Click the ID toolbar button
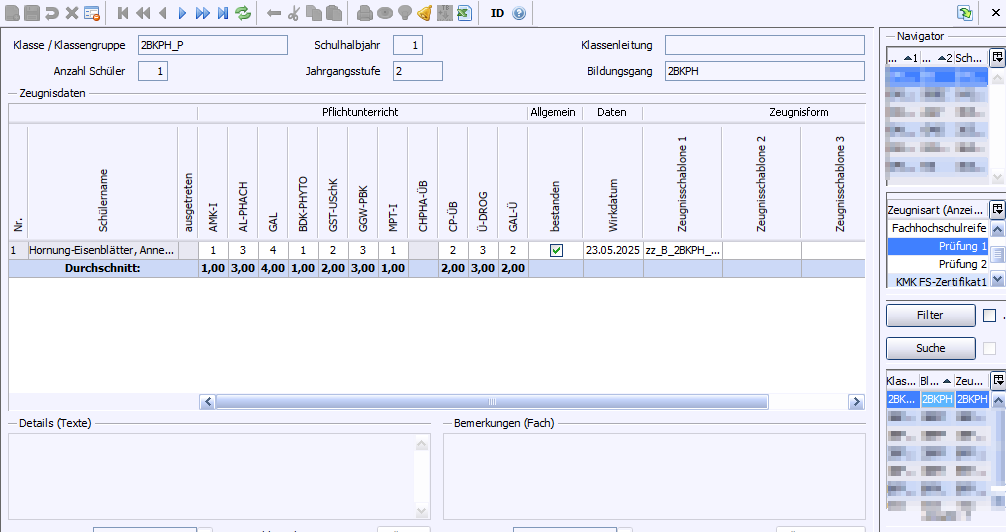Image resolution: width=1006 pixels, height=532 pixels. [497, 13]
